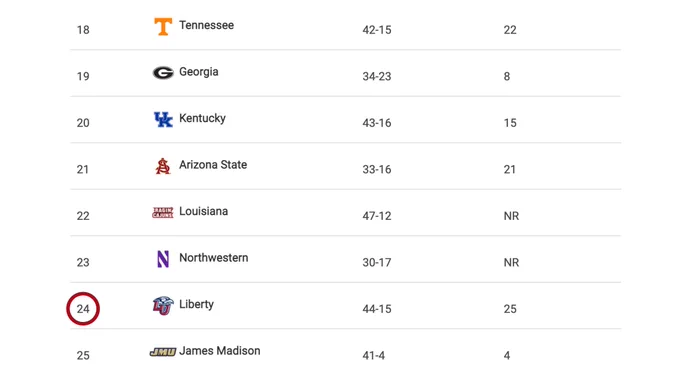
Task: Click Louisiana's NR previous rank
Action: 511,216
